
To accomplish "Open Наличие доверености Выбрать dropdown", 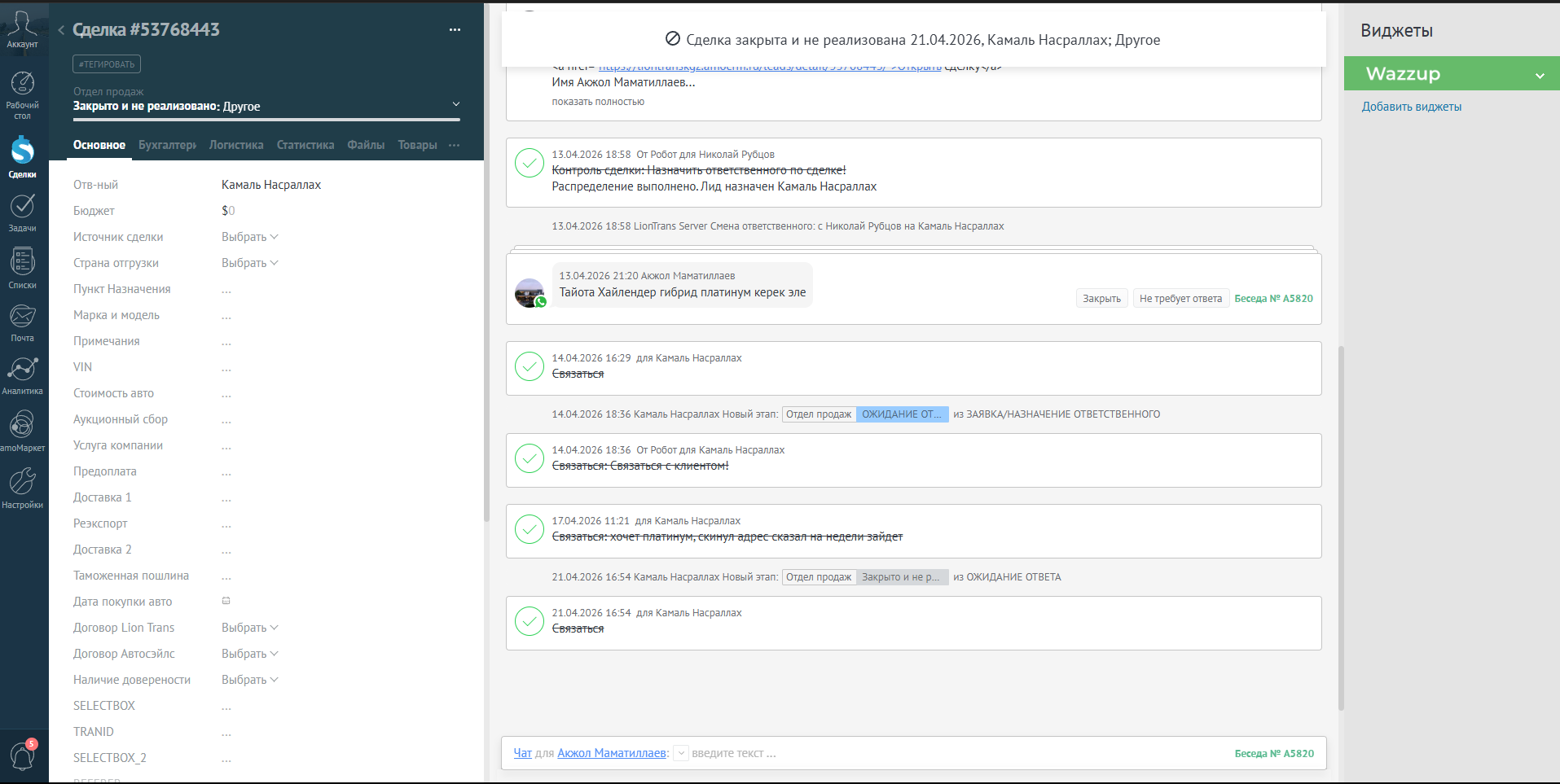I will (x=249, y=680).
